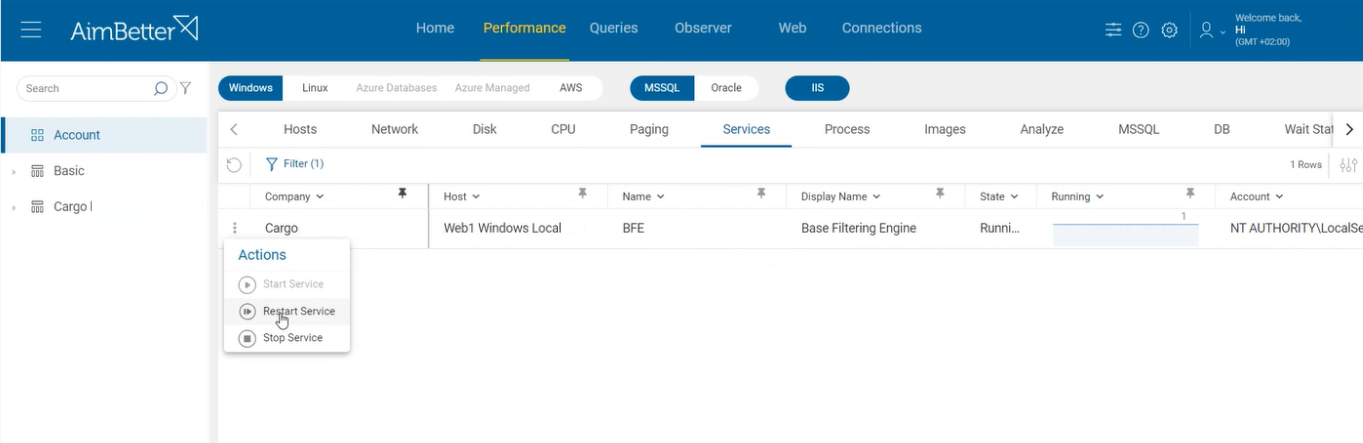Choose Restart Service from Actions
This screenshot has height=443, width=1363.
click(287, 311)
